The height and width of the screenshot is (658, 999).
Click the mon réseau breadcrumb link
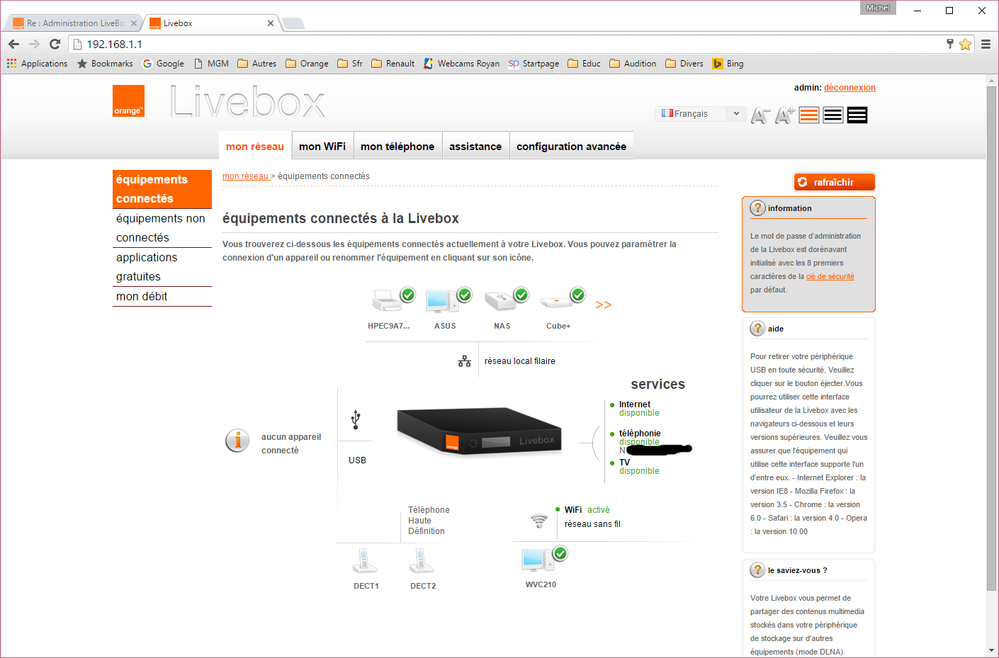[246, 176]
